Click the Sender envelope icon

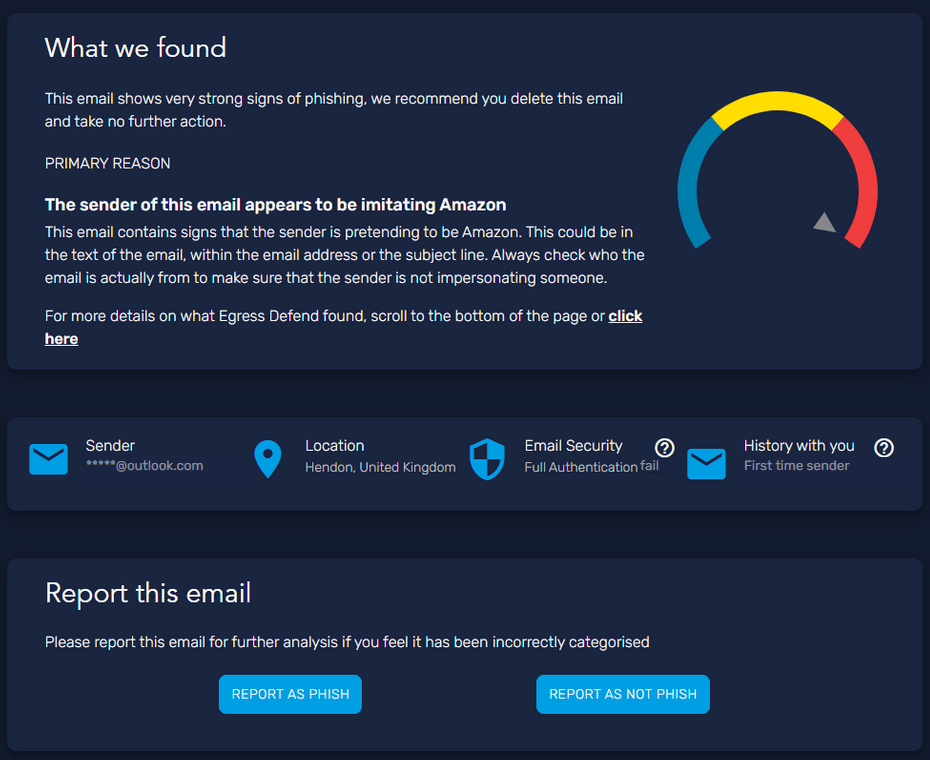[x=48, y=459]
